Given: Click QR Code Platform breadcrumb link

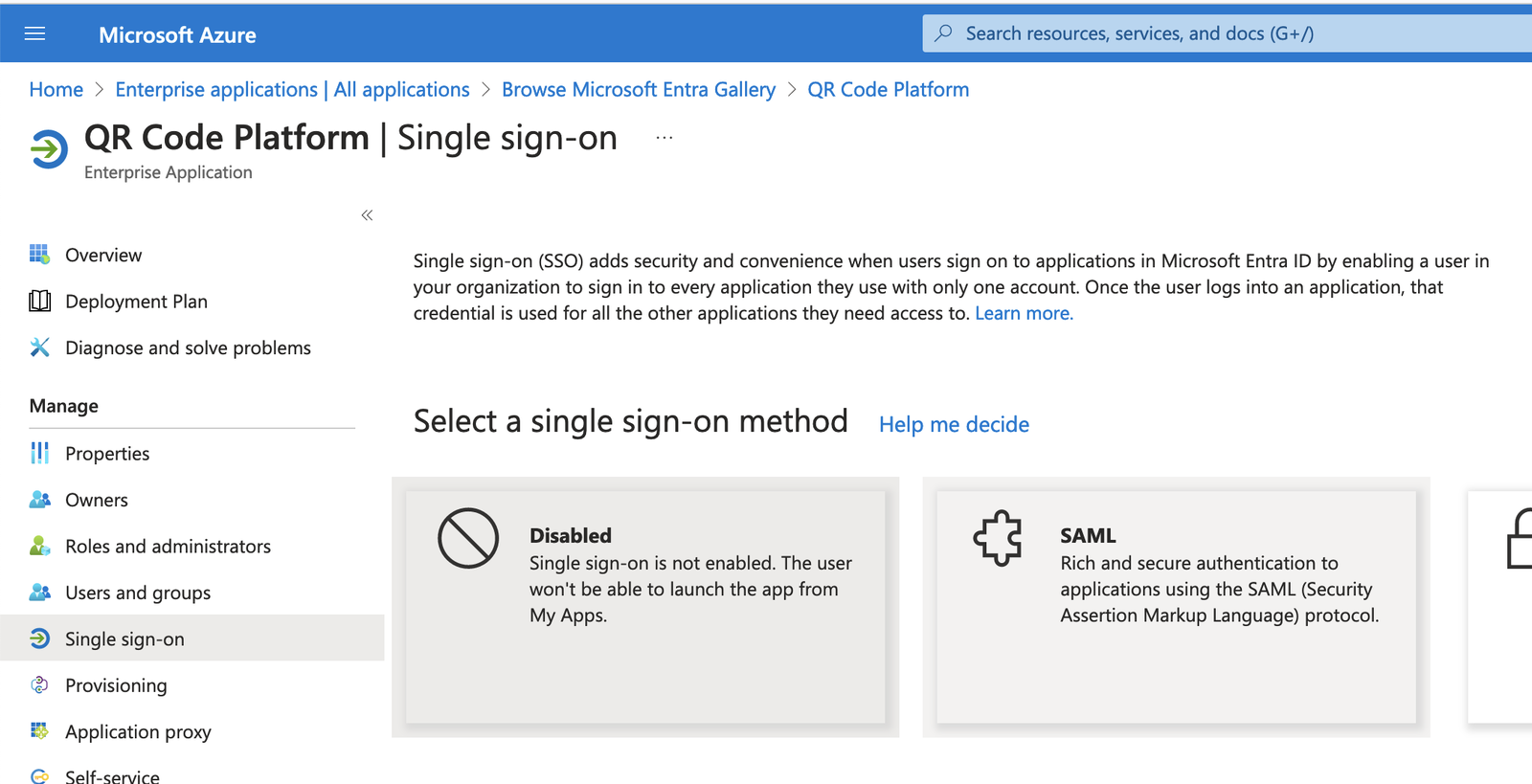Looking at the screenshot, I should tap(889, 89).
